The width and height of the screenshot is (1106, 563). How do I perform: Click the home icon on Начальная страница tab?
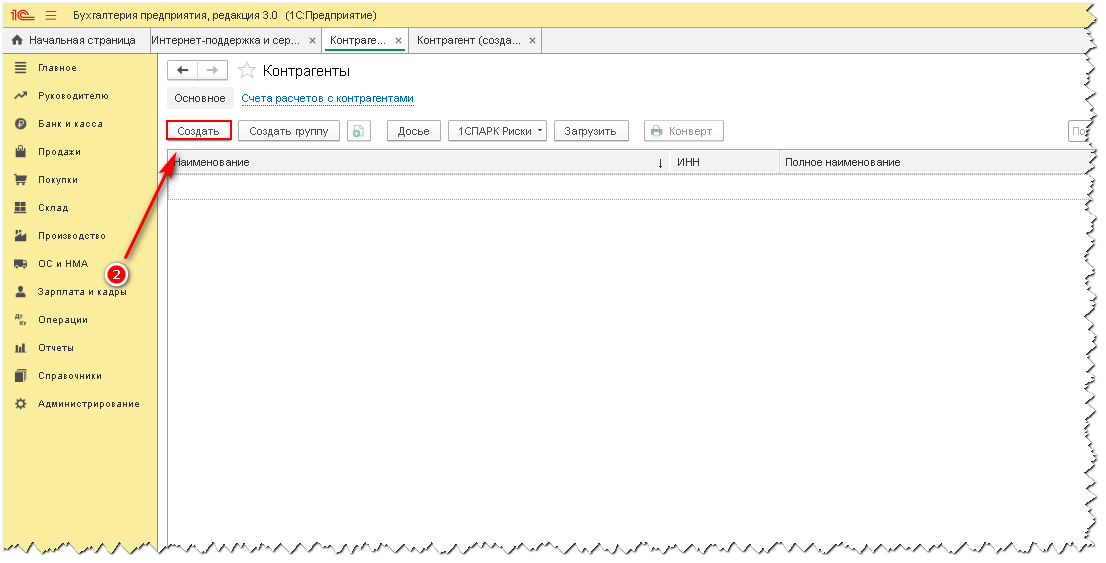[x=18, y=40]
